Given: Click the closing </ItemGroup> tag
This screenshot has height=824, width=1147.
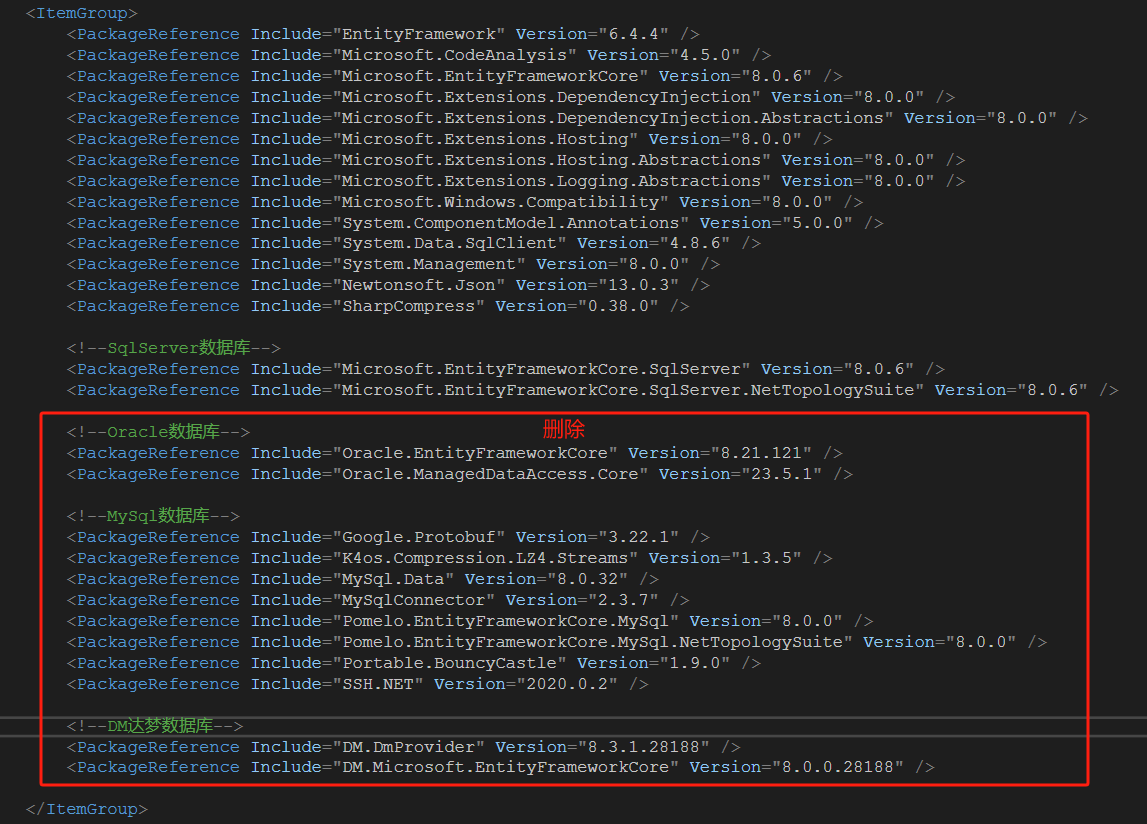Looking at the screenshot, I should tap(86, 809).
